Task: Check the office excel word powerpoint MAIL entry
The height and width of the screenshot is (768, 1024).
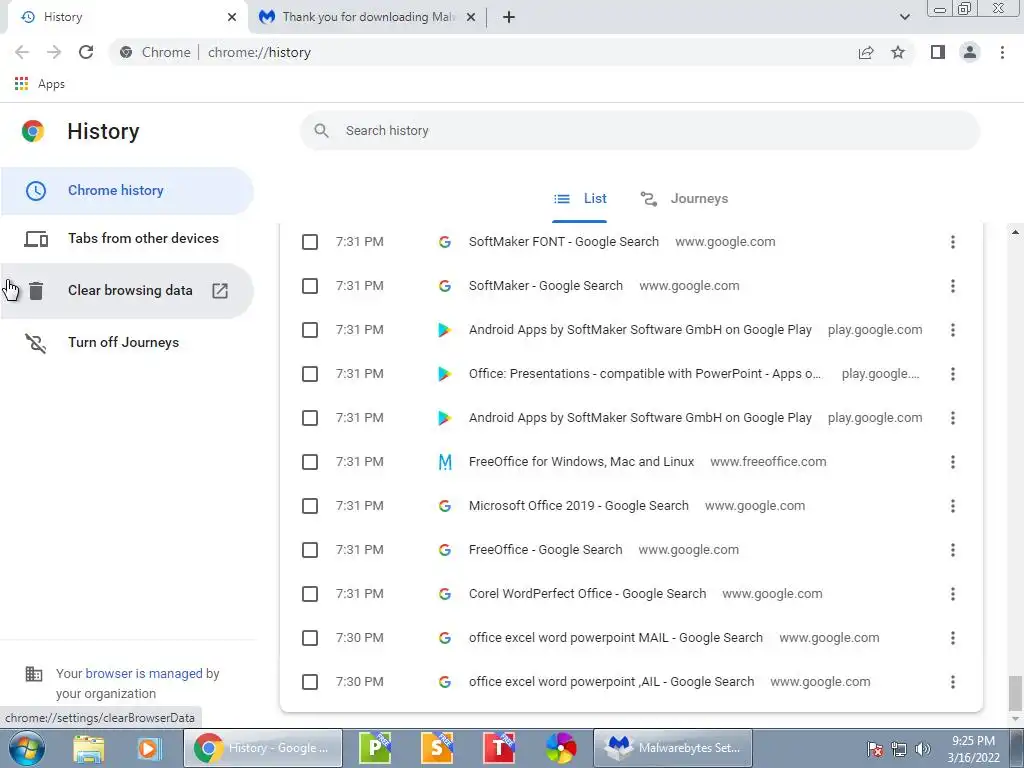Action: [310, 638]
